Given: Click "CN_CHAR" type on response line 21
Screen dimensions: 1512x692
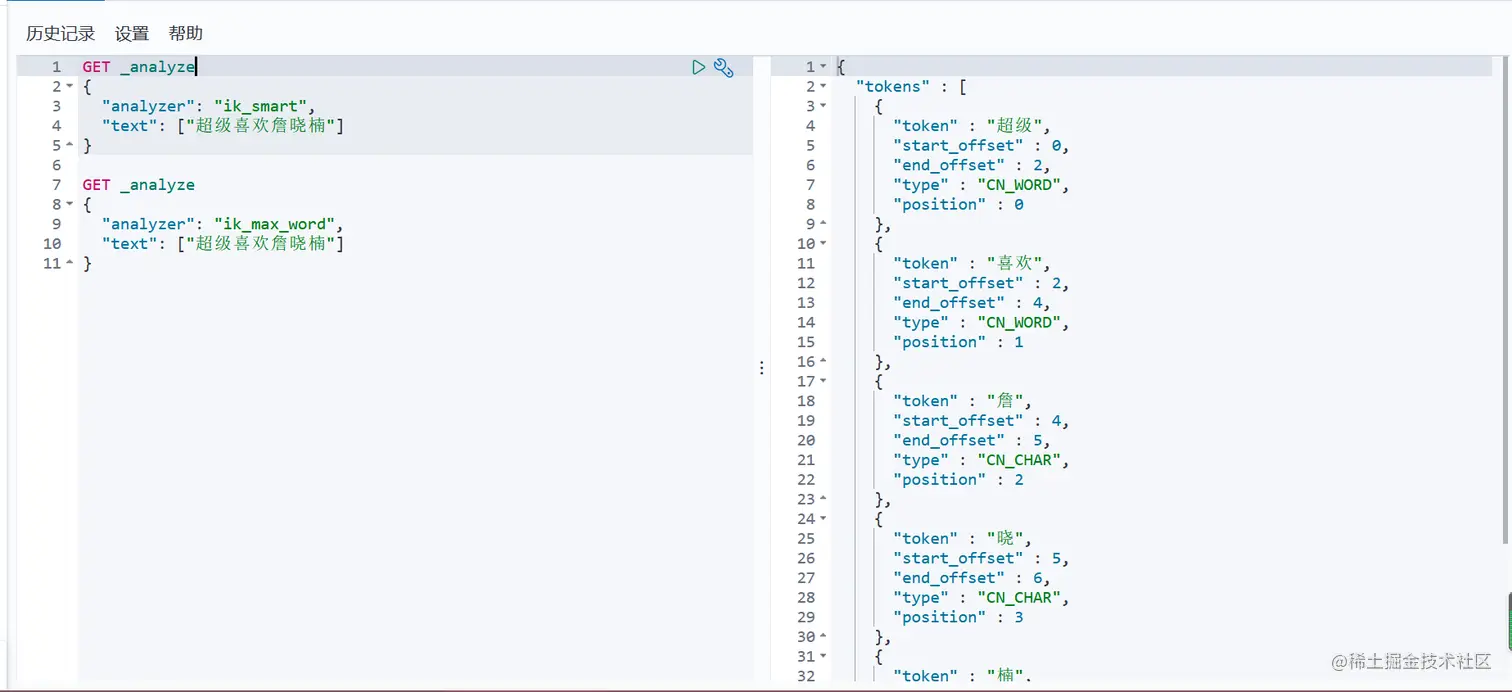Looking at the screenshot, I should coord(1018,460).
